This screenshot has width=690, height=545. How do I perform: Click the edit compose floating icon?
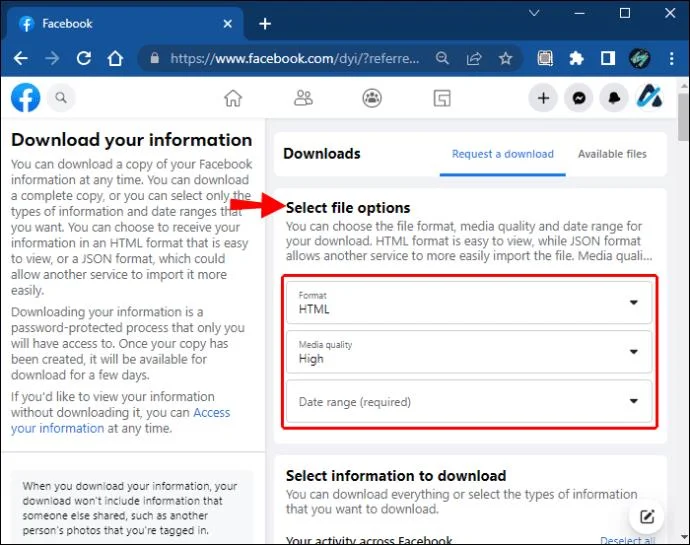pyautogui.click(x=646, y=516)
